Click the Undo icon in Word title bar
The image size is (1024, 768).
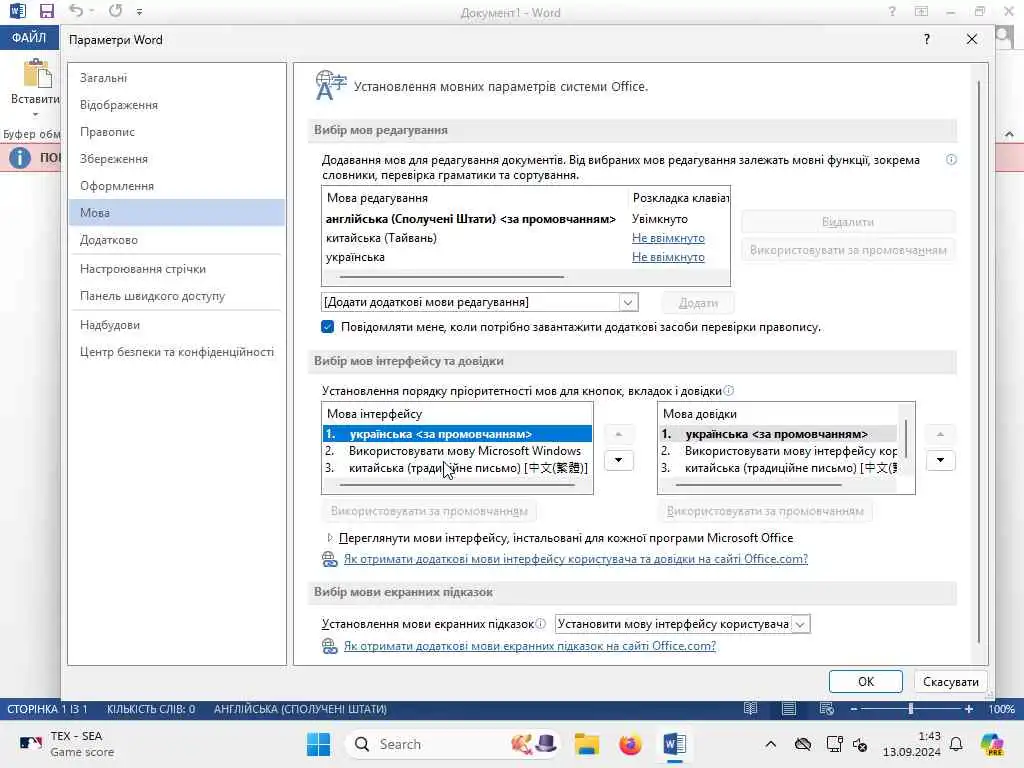[x=76, y=11]
